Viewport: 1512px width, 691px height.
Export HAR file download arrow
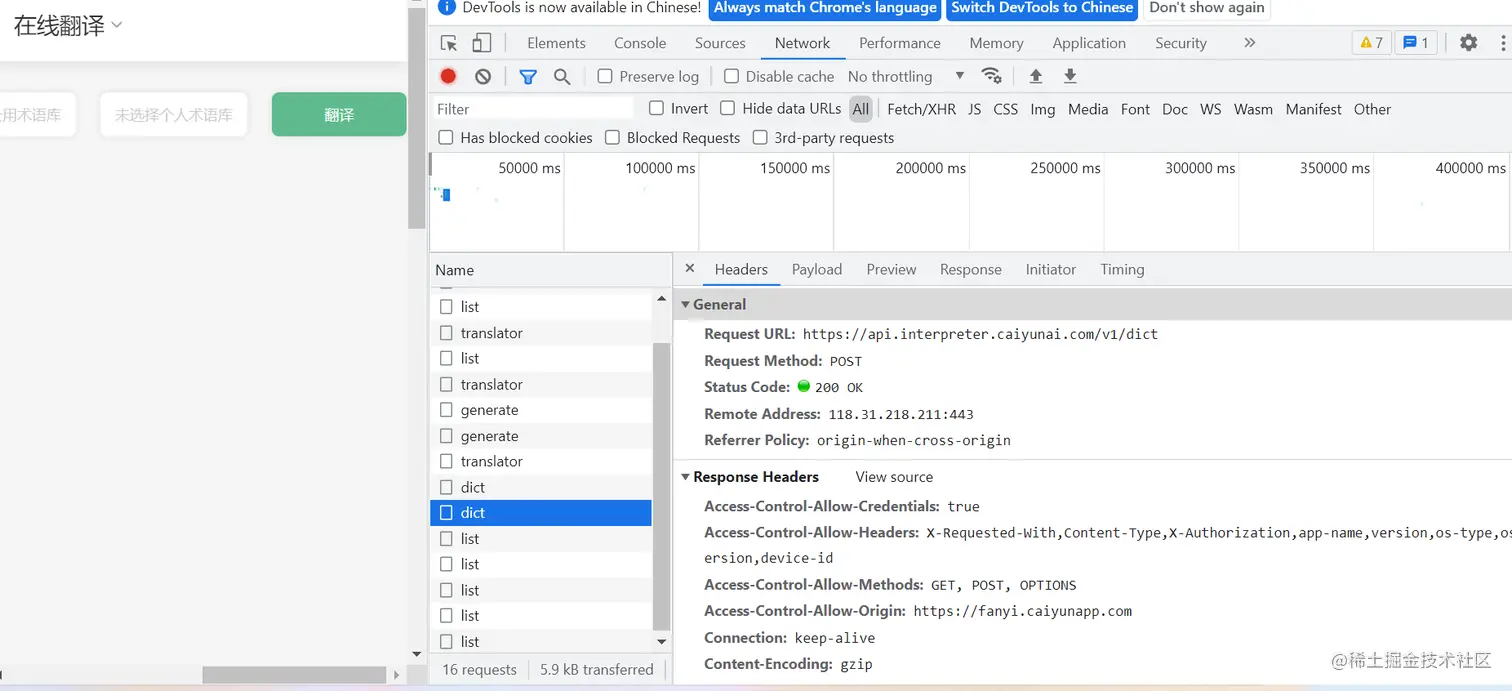[x=1070, y=76]
